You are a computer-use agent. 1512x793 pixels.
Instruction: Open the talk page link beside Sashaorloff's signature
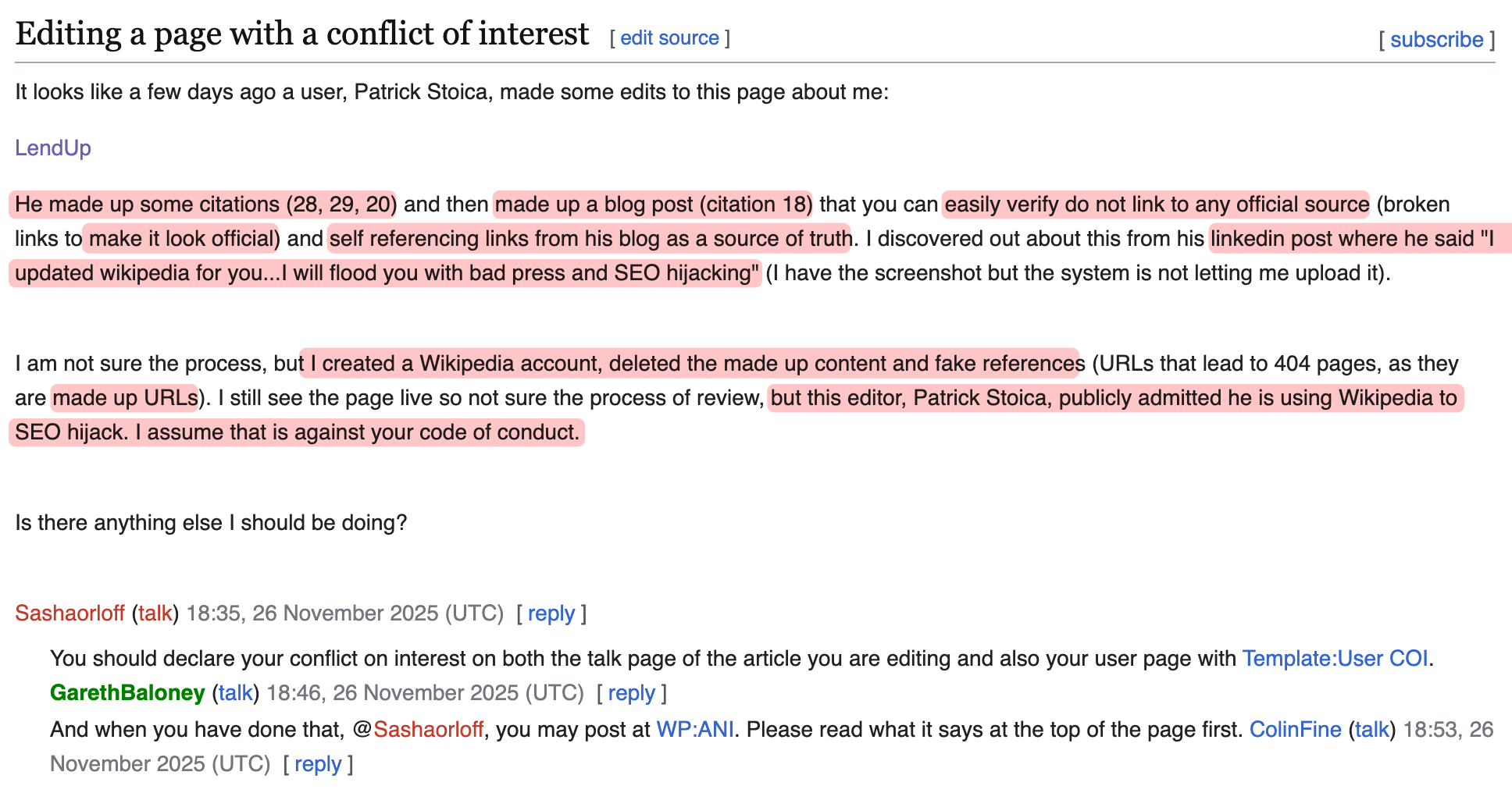click(155, 613)
